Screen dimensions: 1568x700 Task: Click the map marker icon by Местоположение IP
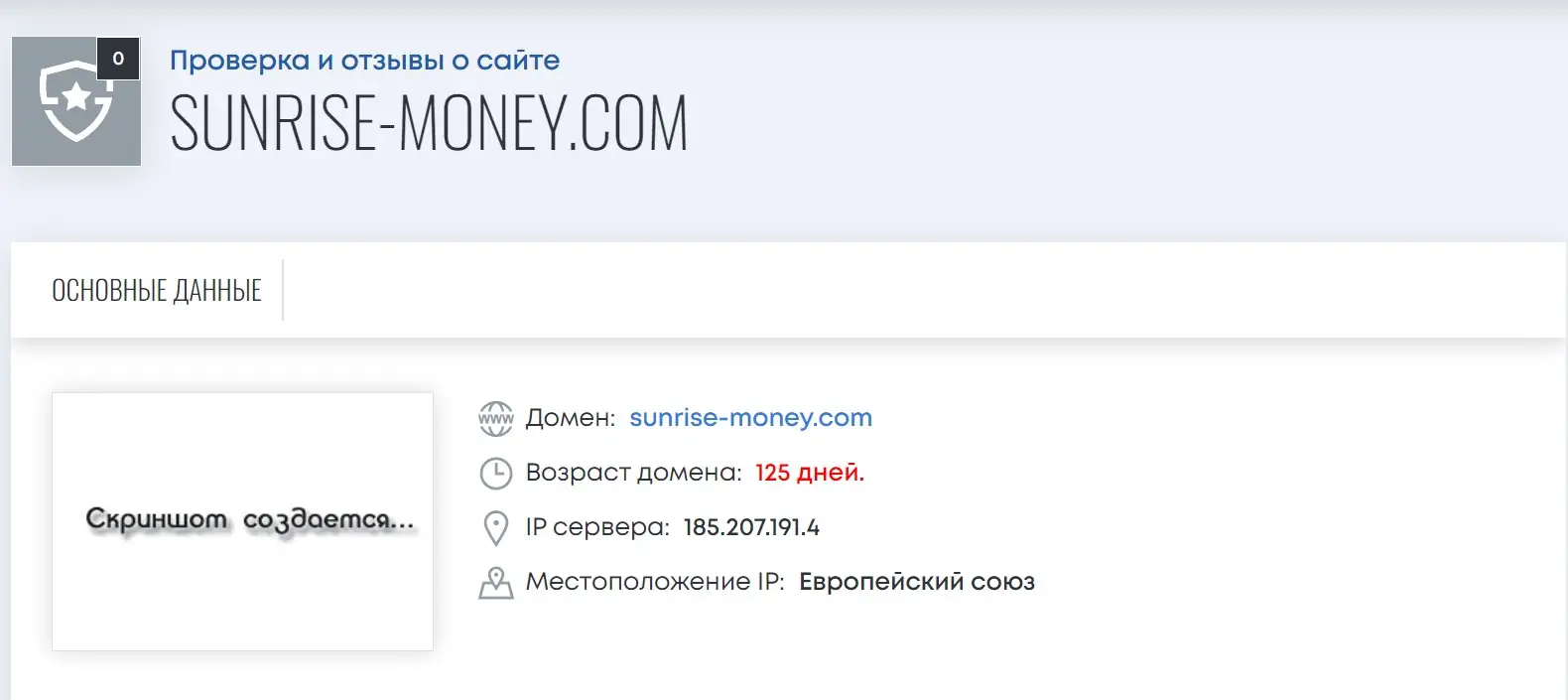click(x=496, y=583)
